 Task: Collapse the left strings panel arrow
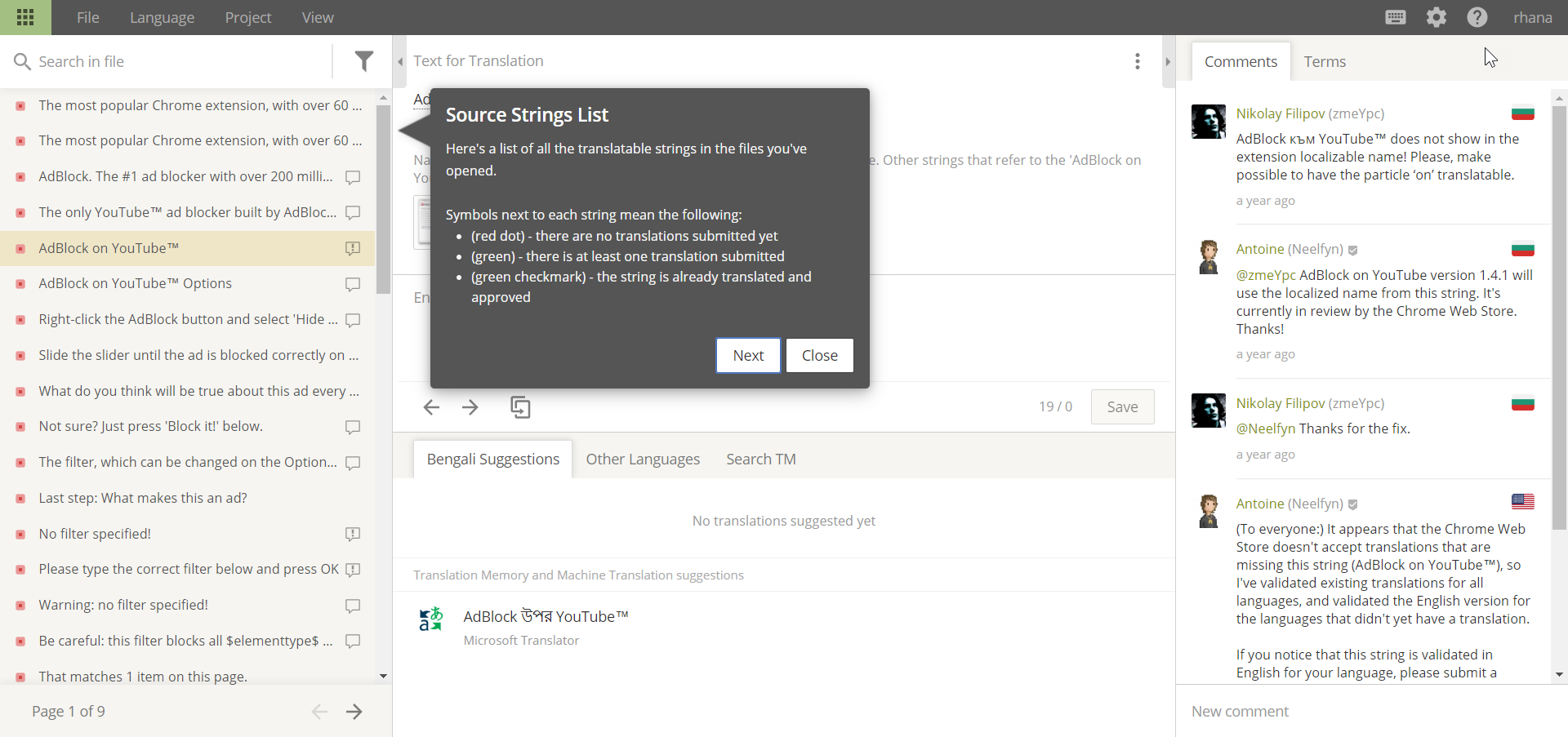(x=400, y=61)
